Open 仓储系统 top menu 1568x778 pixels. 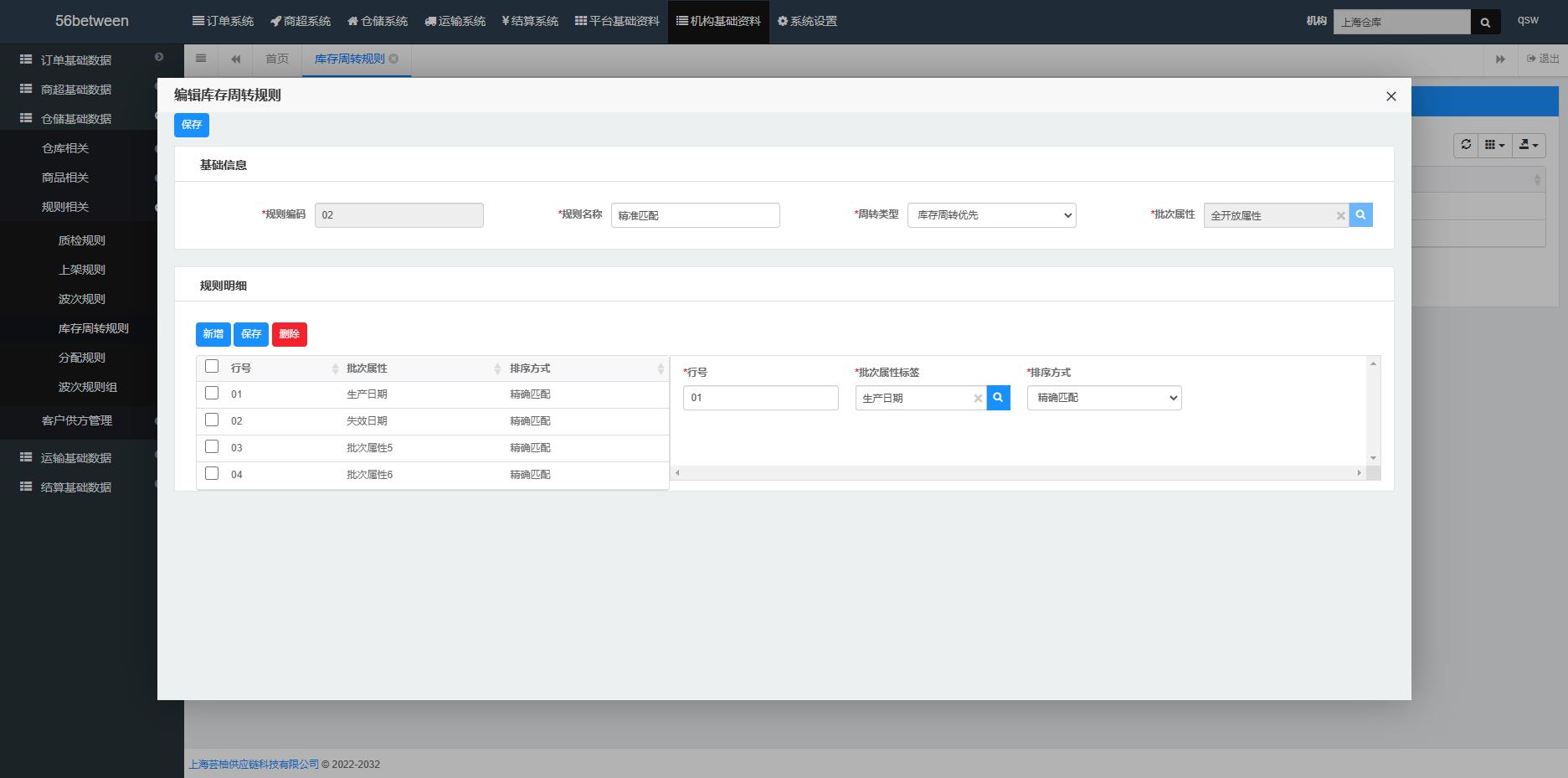[x=378, y=21]
